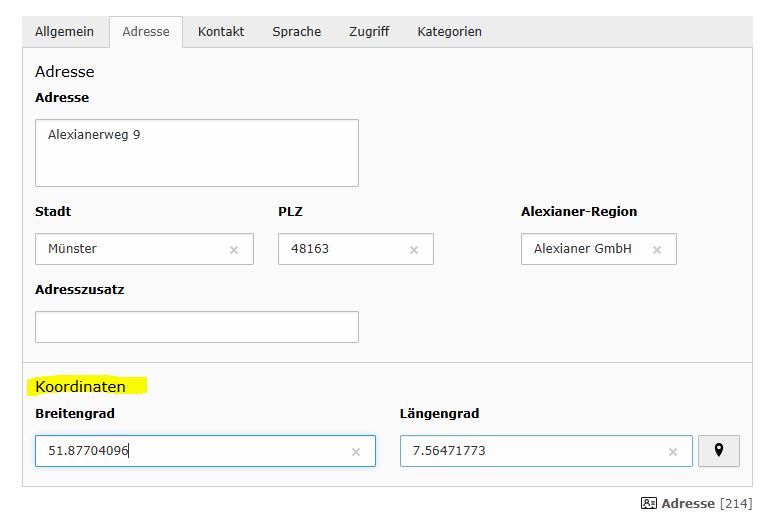Clear the Längengrad value with the x icon
776x520 pixels.
pyautogui.click(x=672, y=452)
